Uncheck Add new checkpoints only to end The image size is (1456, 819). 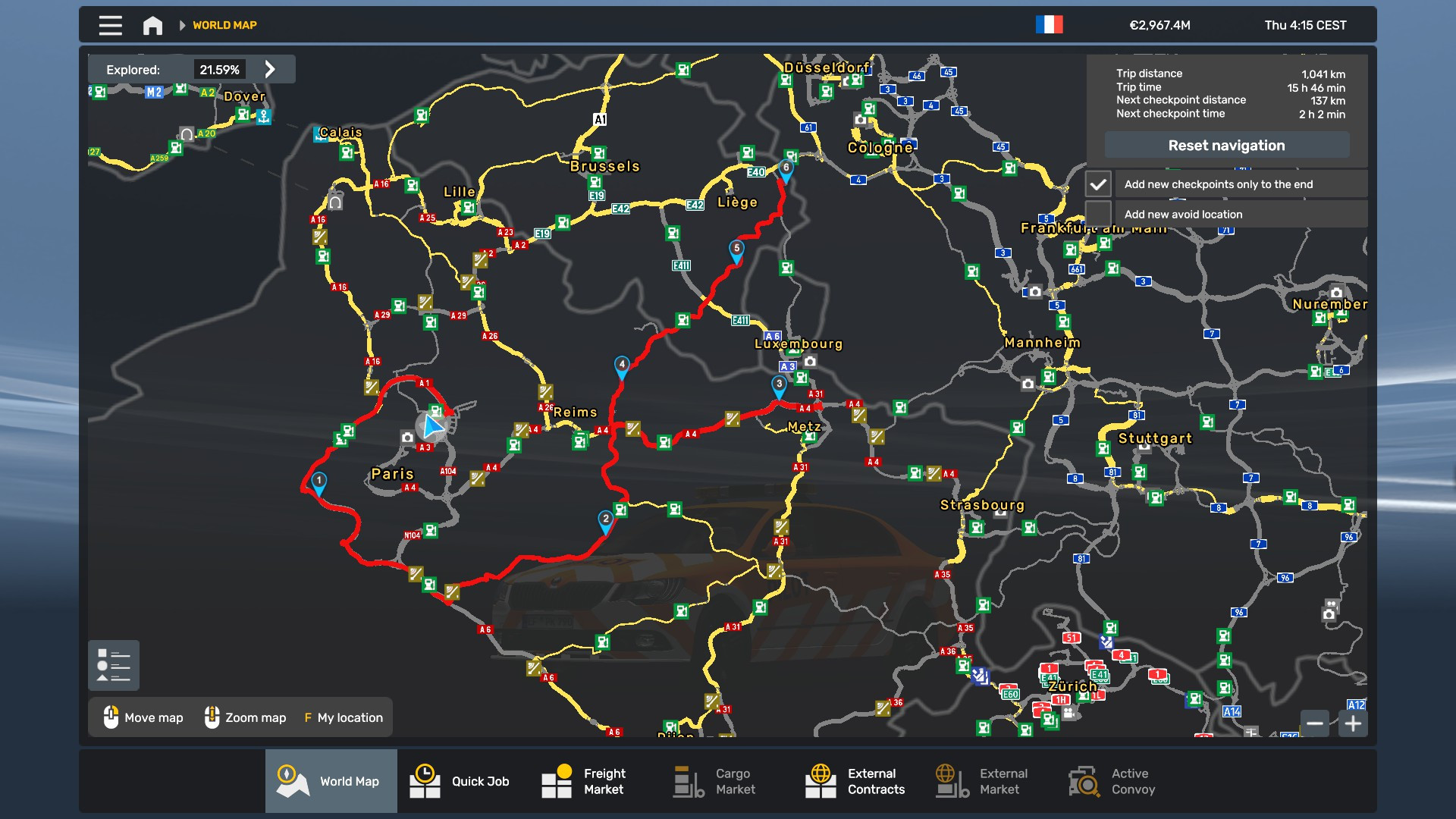point(1098,184)
